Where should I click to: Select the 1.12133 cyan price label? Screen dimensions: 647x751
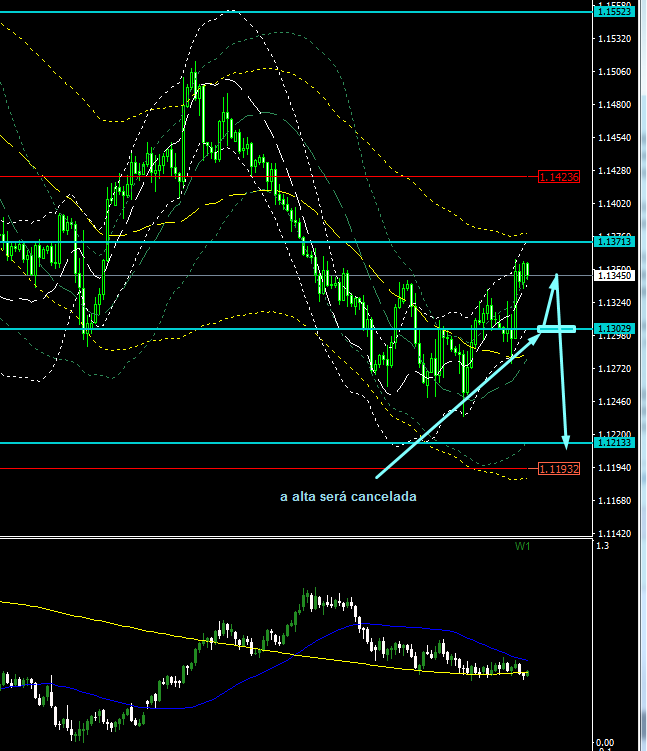coord(613,443)
